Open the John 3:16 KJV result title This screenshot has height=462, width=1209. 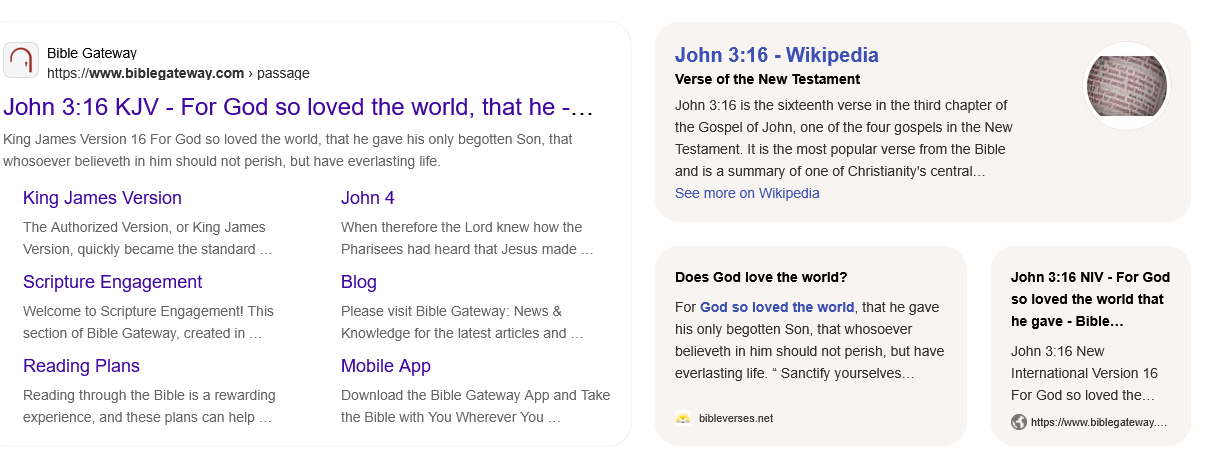298,107
